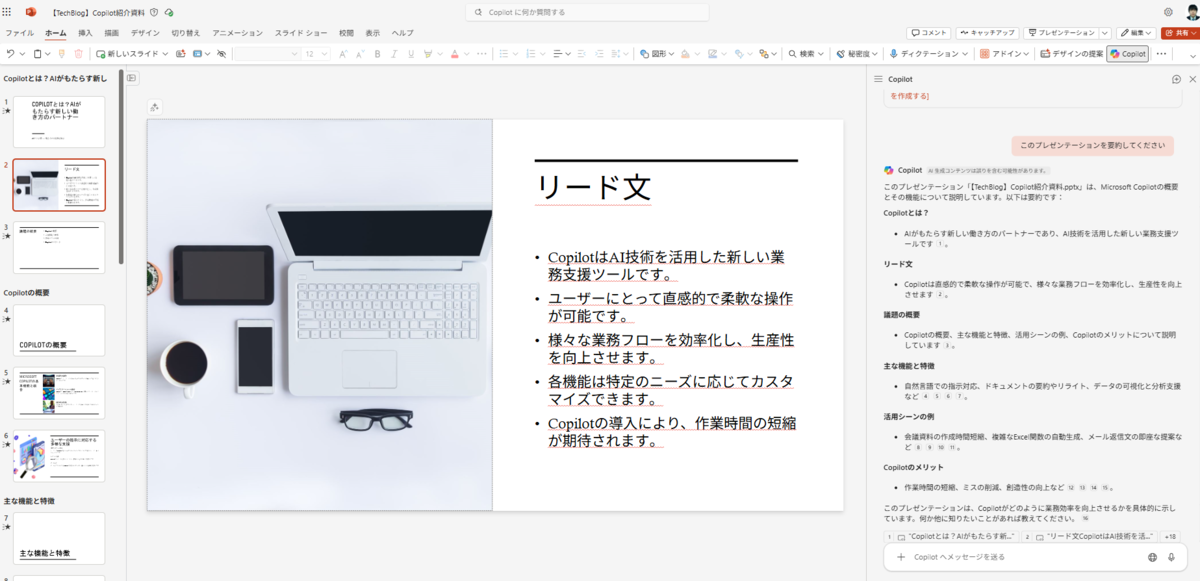The width and height of the screenshot is (1200, 581).
Task: Open the font name combo box
Action: 266,54
